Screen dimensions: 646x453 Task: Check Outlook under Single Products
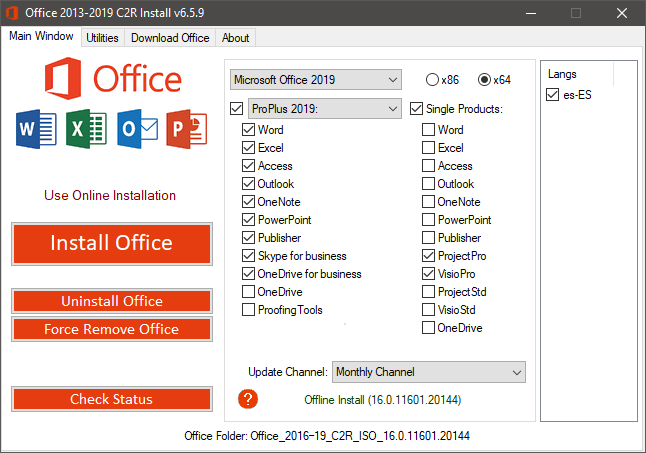click(x=428, y=184)
